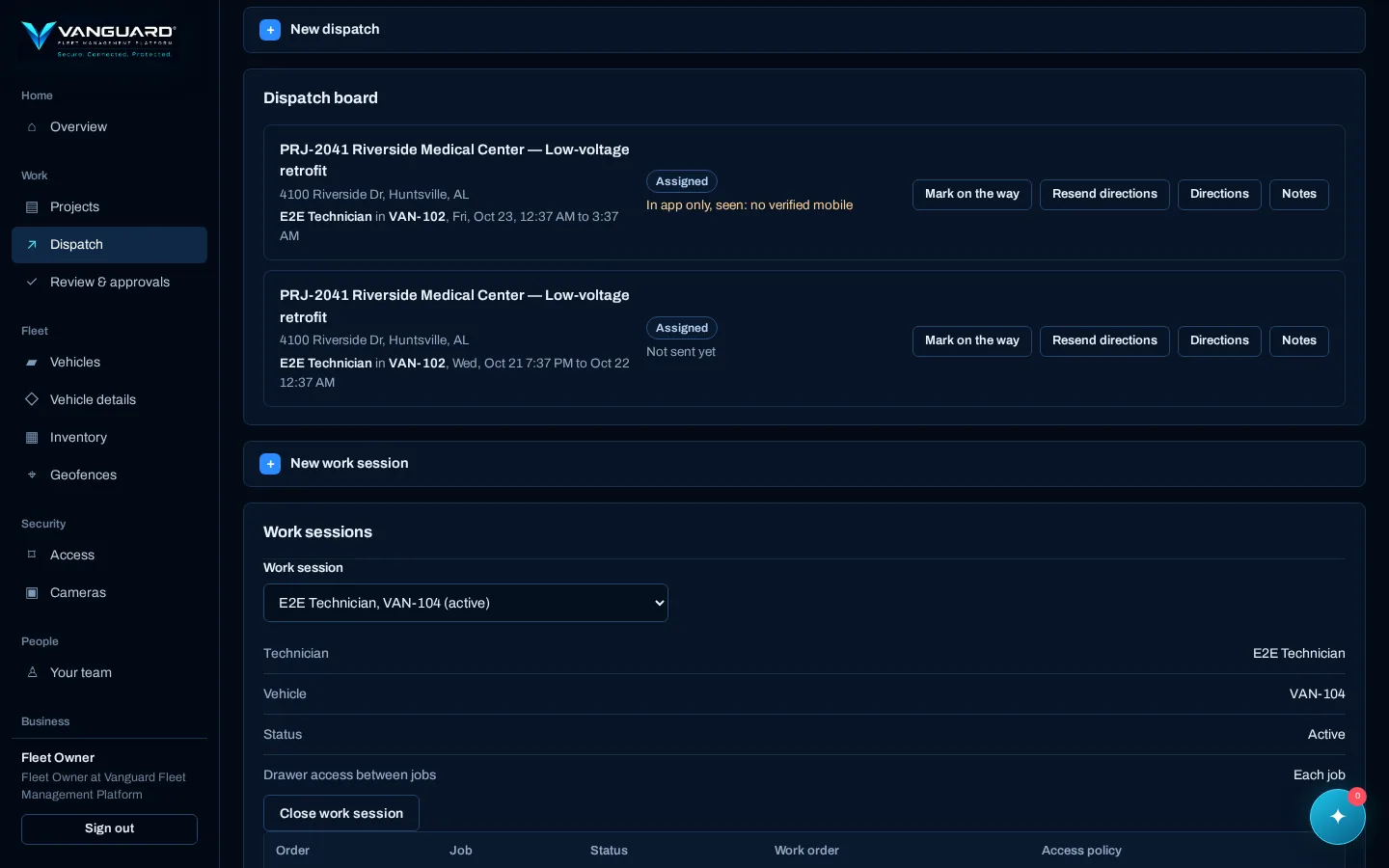
Task: Click the 'Access policy' column header
Action: [x=1081, y=851]
